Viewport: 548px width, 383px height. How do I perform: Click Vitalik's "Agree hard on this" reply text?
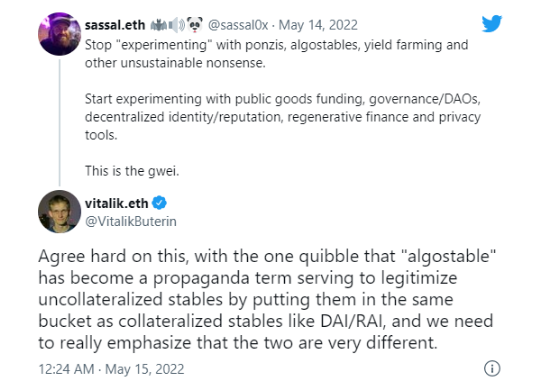click(267, 299)
